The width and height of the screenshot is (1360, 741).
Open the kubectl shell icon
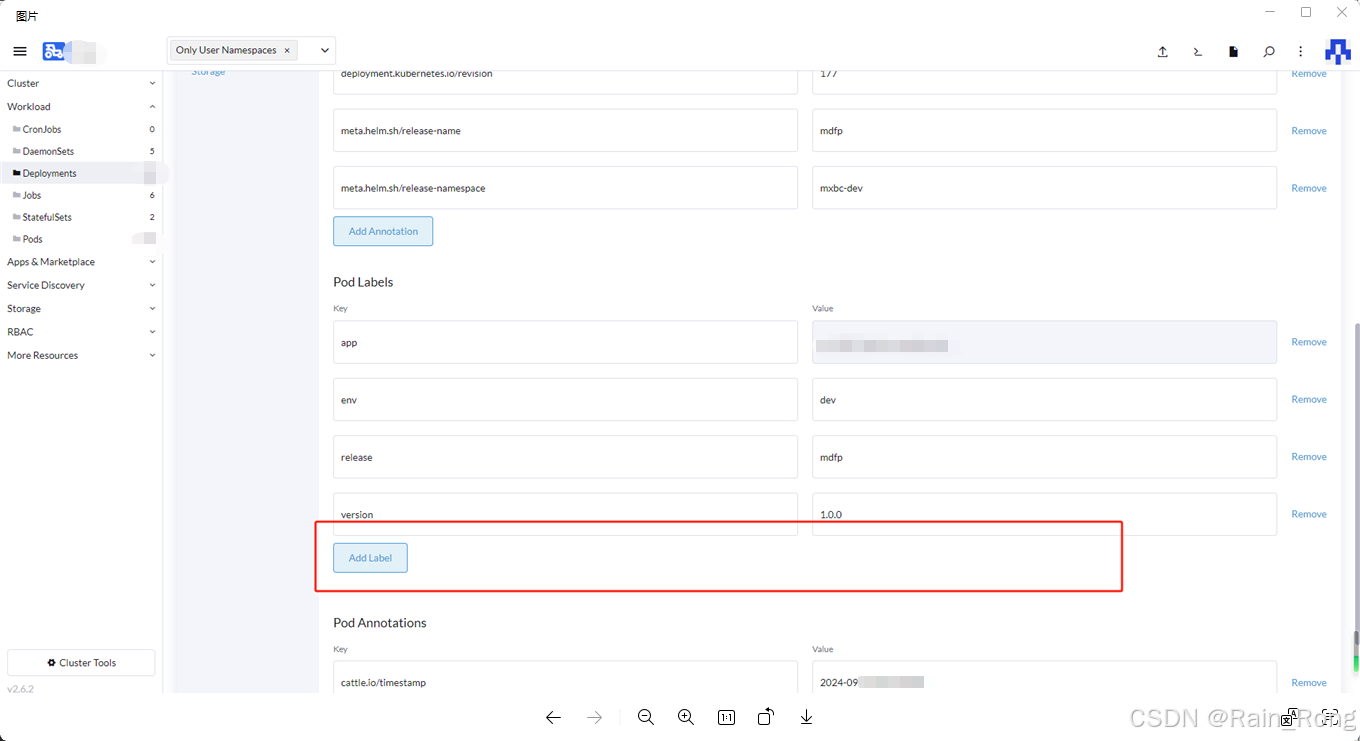click(1197, 51)
